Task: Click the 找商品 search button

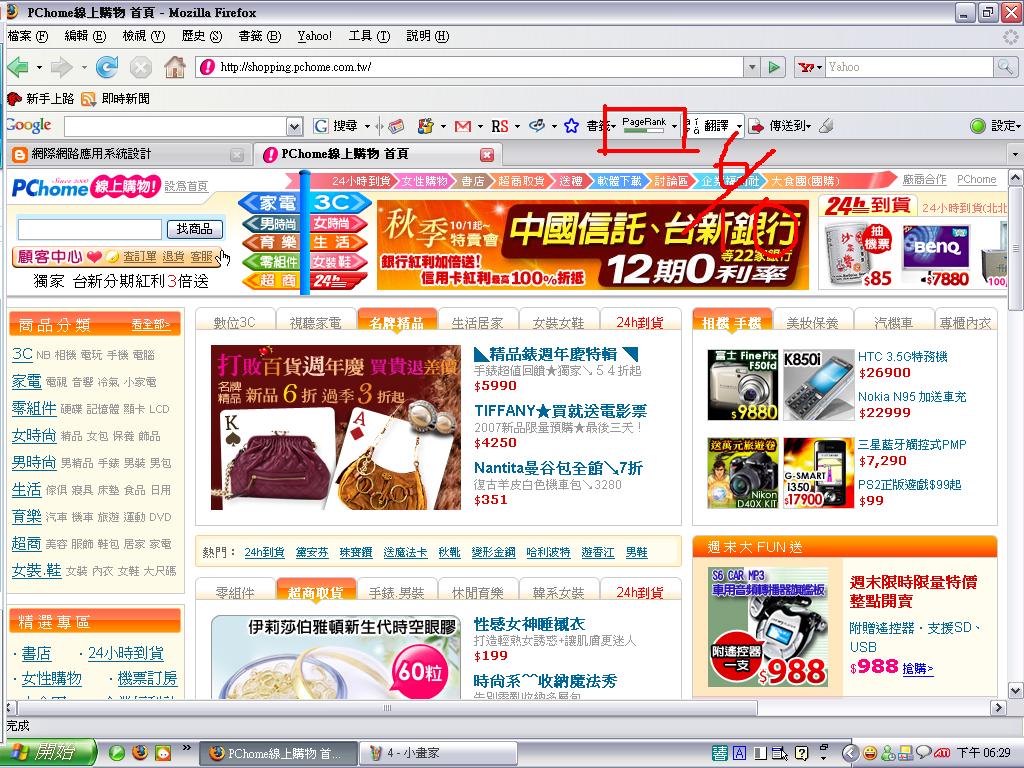Action: (195, 229)
